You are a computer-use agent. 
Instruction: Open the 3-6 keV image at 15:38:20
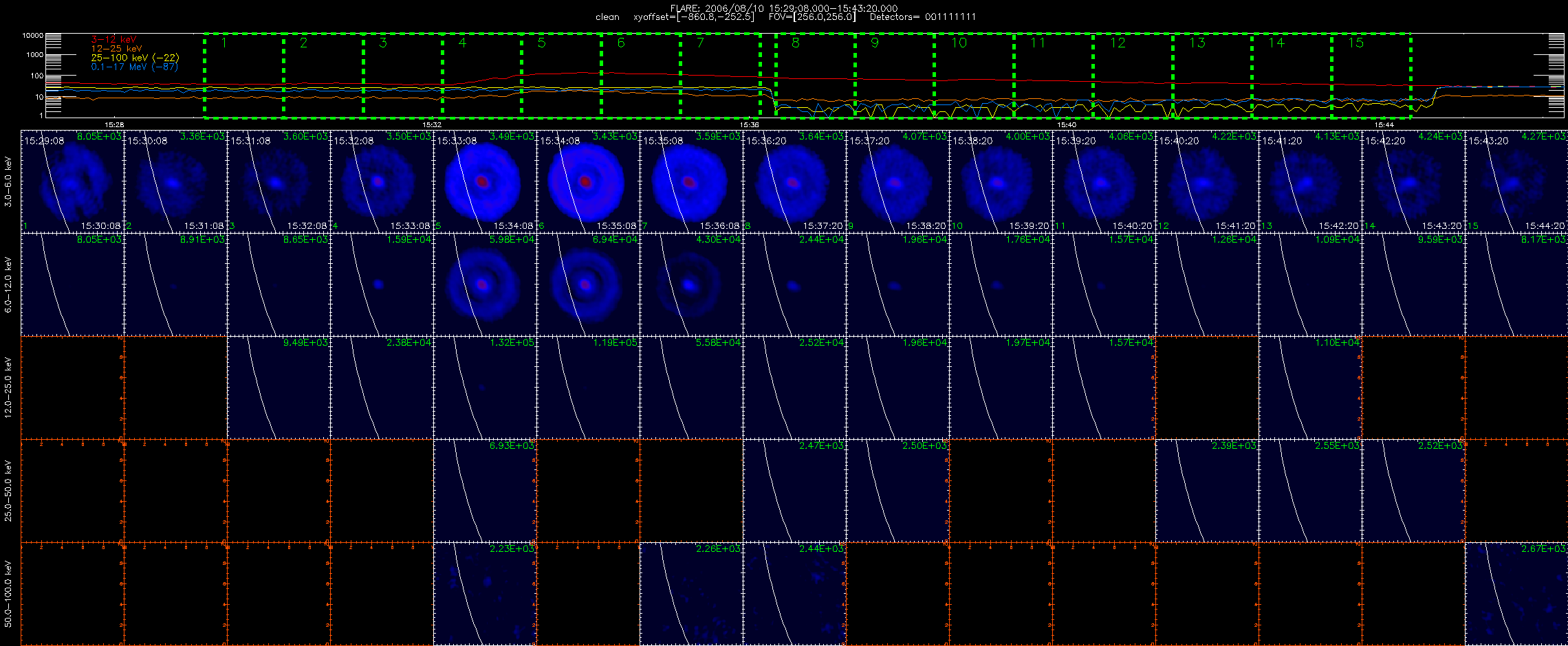coord(1001,181)
